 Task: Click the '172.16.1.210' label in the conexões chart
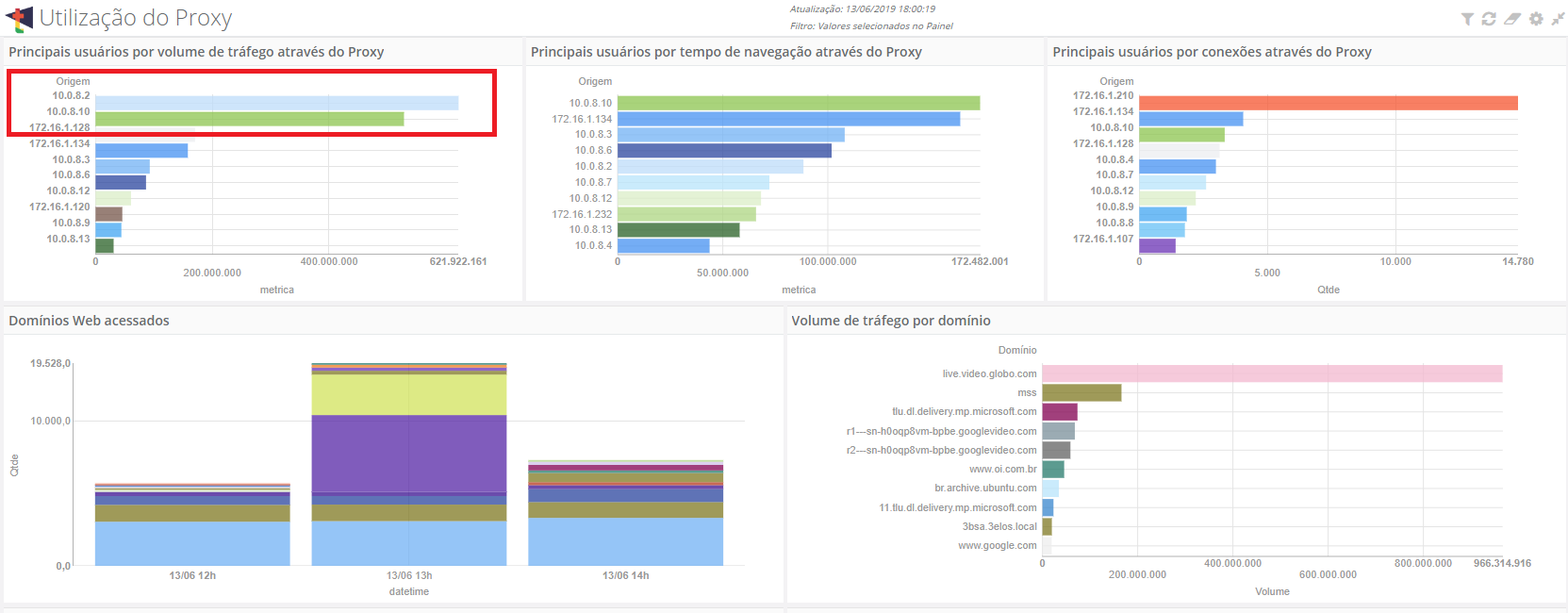(x=1103, y=95)
